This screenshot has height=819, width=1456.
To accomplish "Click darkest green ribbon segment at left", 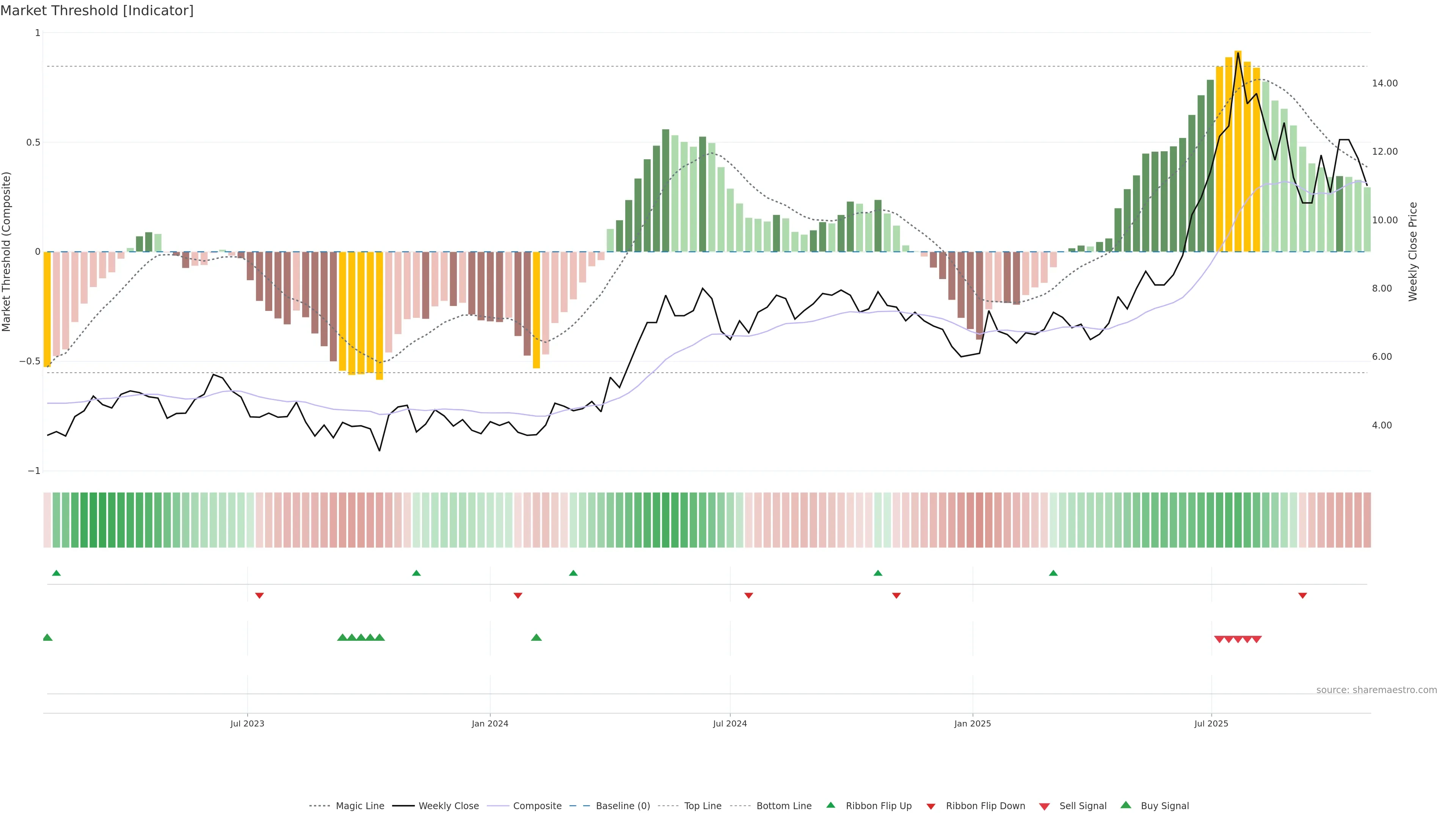I will 93,520.
